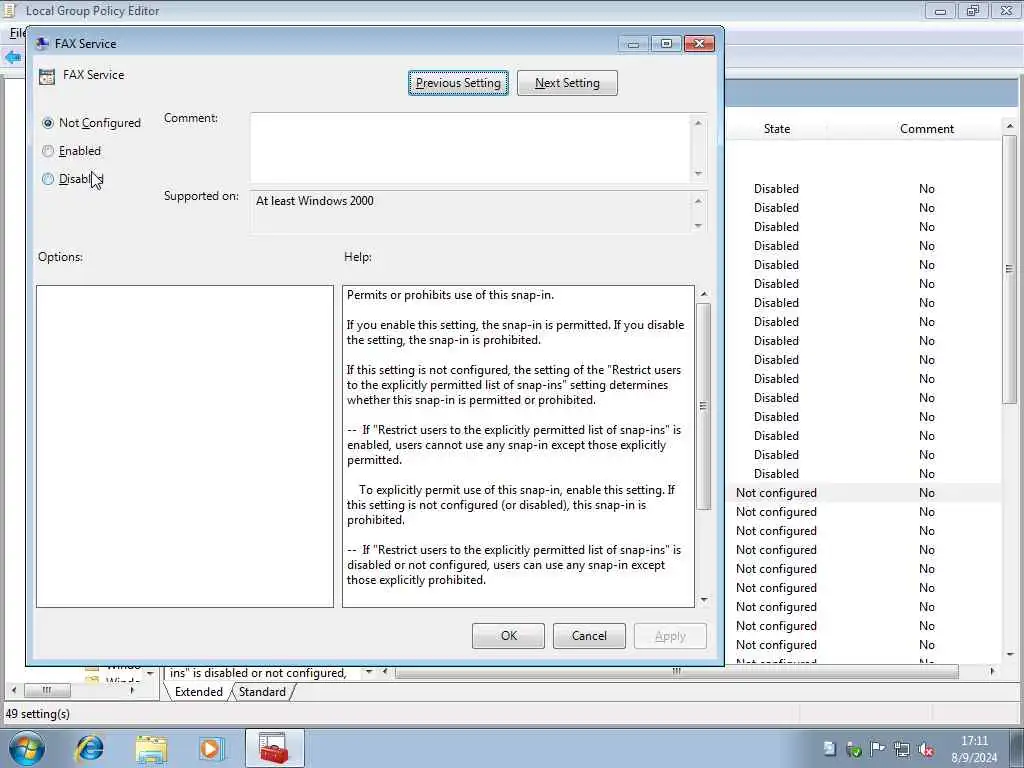Select the Disabled radio button
Image resolution: width=1024 pixels, height=768 pixels.
(48, 179)
